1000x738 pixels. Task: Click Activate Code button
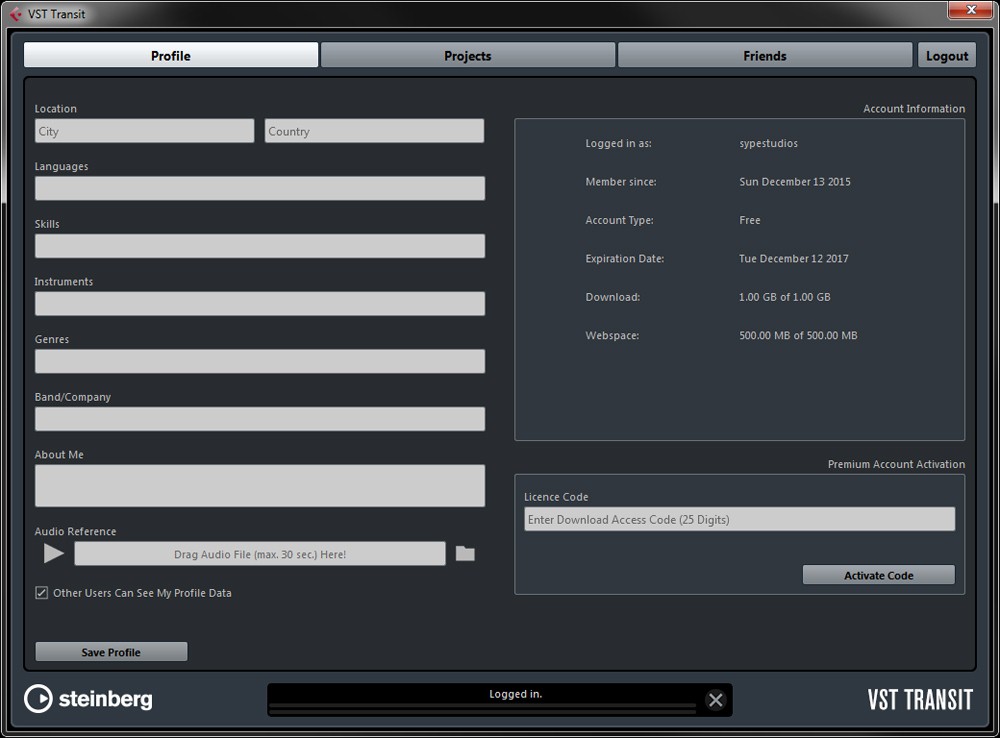[x=878, y=575]
